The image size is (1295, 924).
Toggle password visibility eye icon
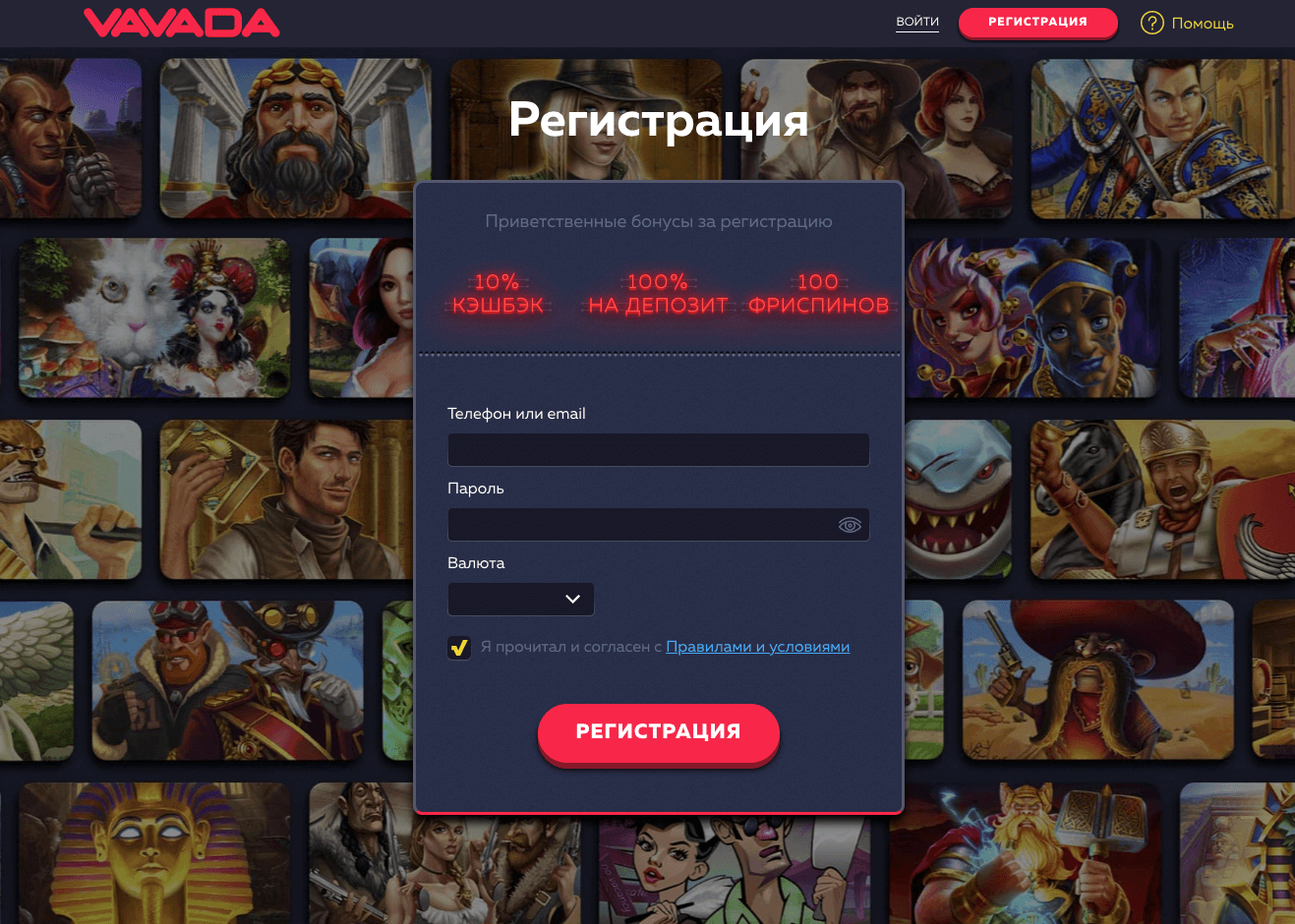click(x=850, y=525)
